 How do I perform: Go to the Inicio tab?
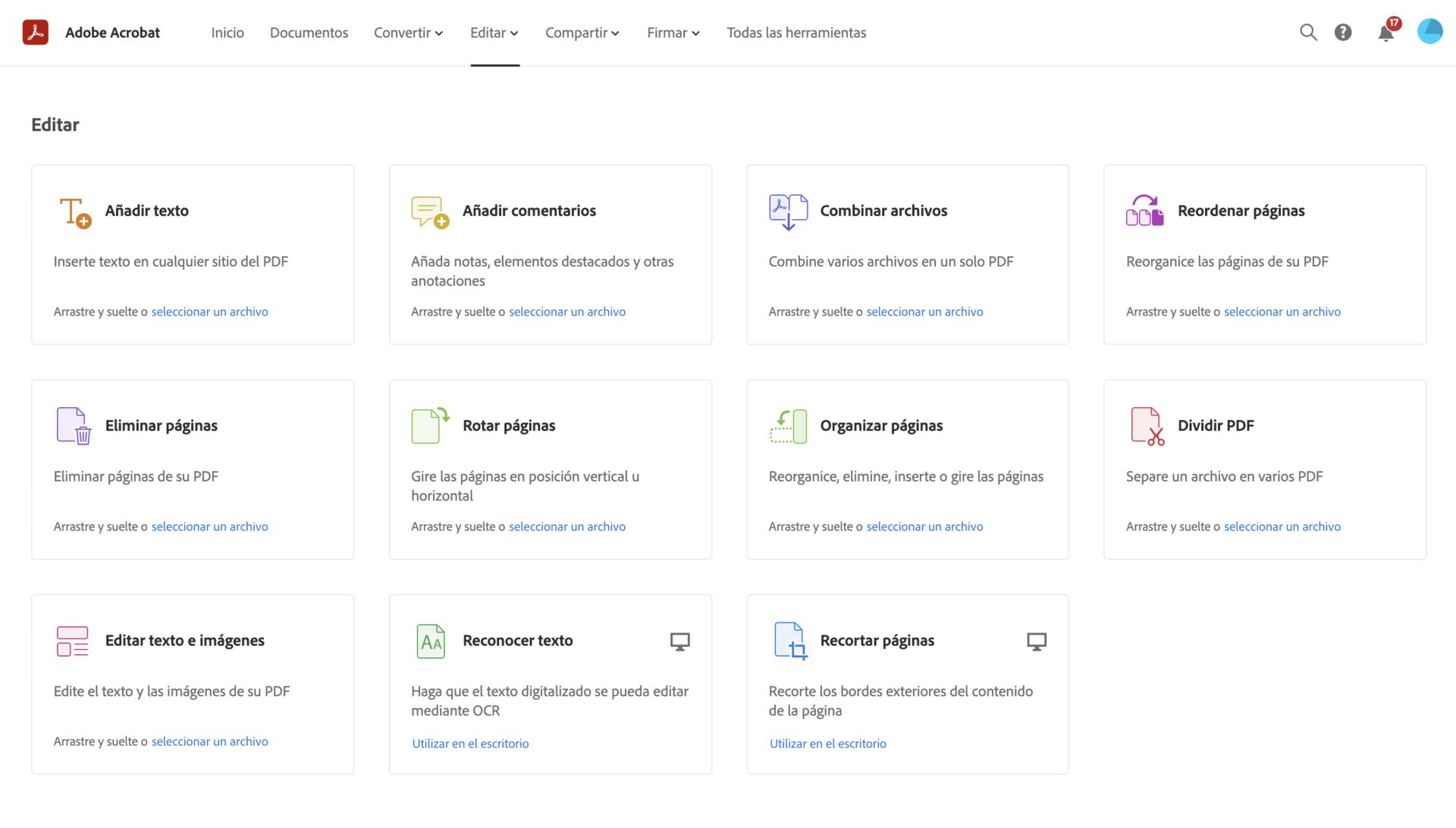pyautogui.click(x=227, y=33)
